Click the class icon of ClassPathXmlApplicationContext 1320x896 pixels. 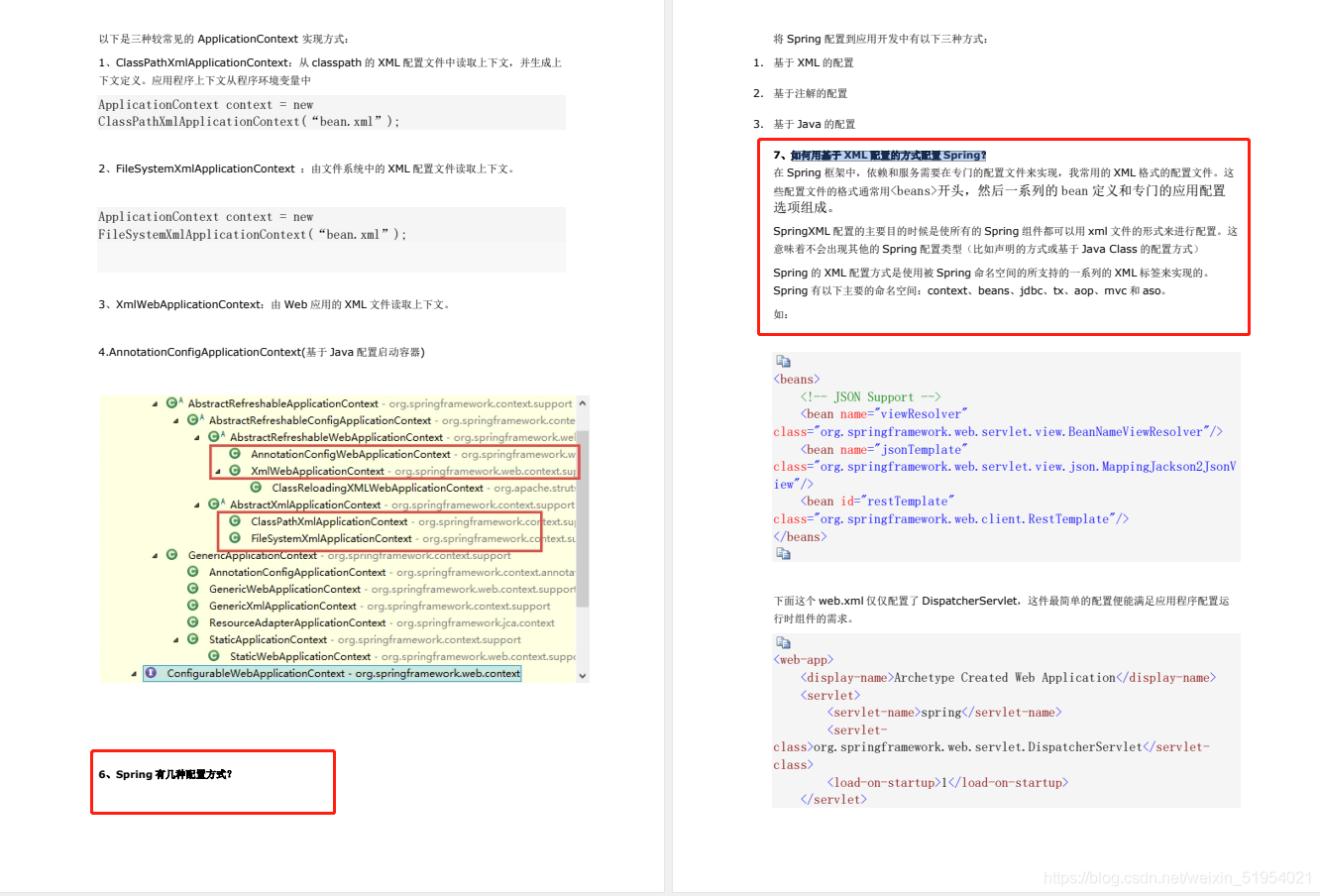[235, 521]
